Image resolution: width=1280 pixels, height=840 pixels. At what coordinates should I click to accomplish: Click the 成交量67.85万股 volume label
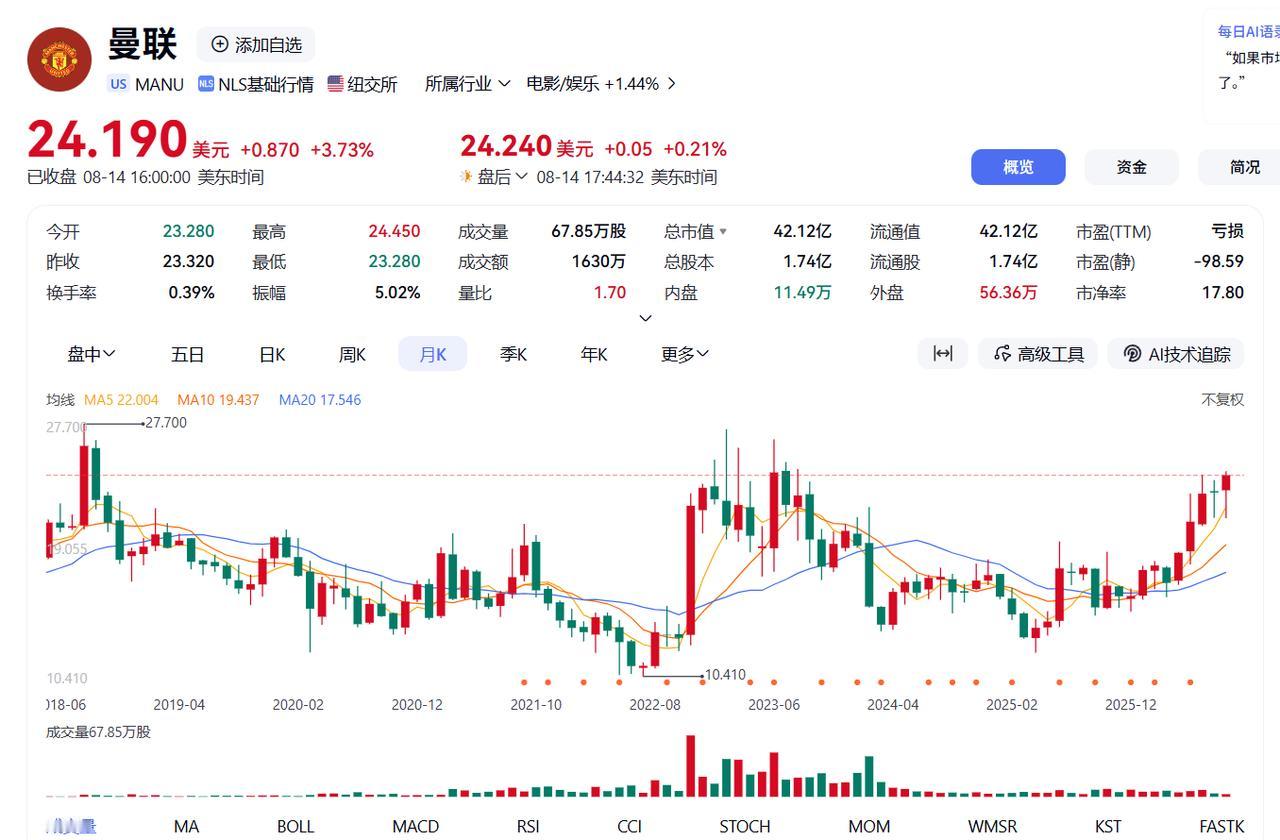[98, 732]
